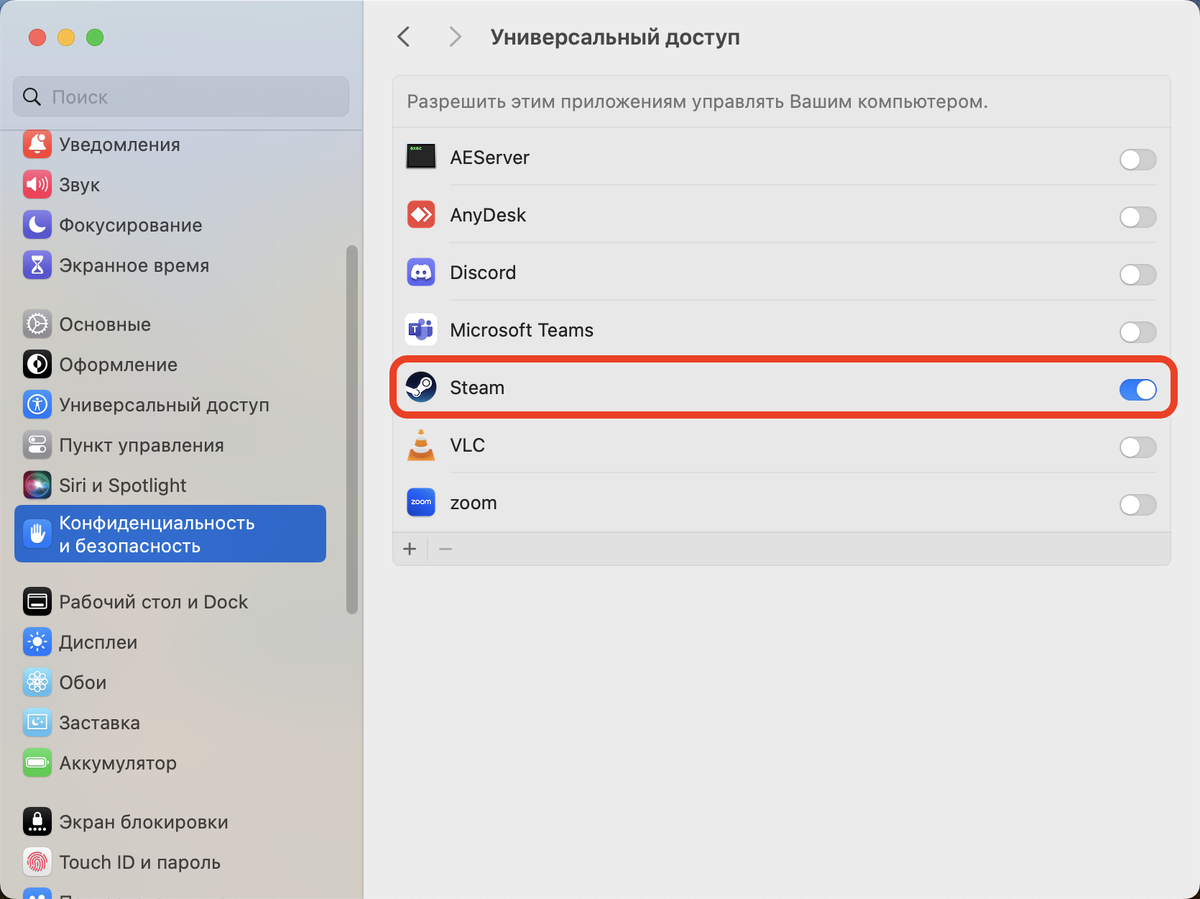Click the zoom app icon
This screenshot has width=1200, height=899.
pyautogui.click(x=421, y=502)
